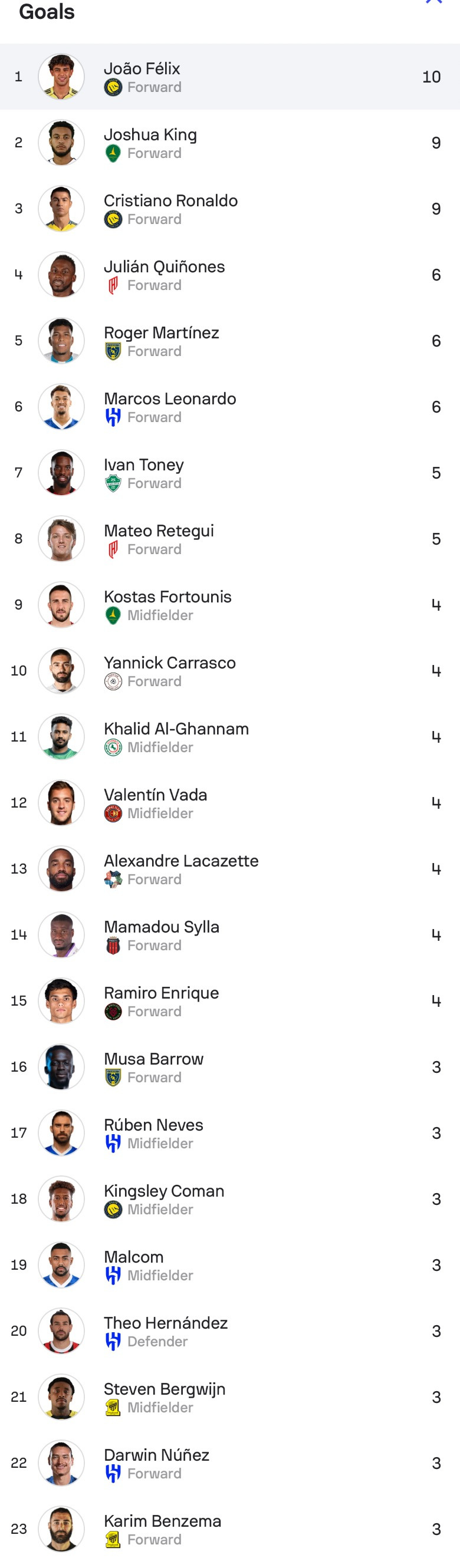Open Khalid Al-Ghannam's name link
Image resolution: width=460 pixels, height=1568 pixels.
(176, 729)
